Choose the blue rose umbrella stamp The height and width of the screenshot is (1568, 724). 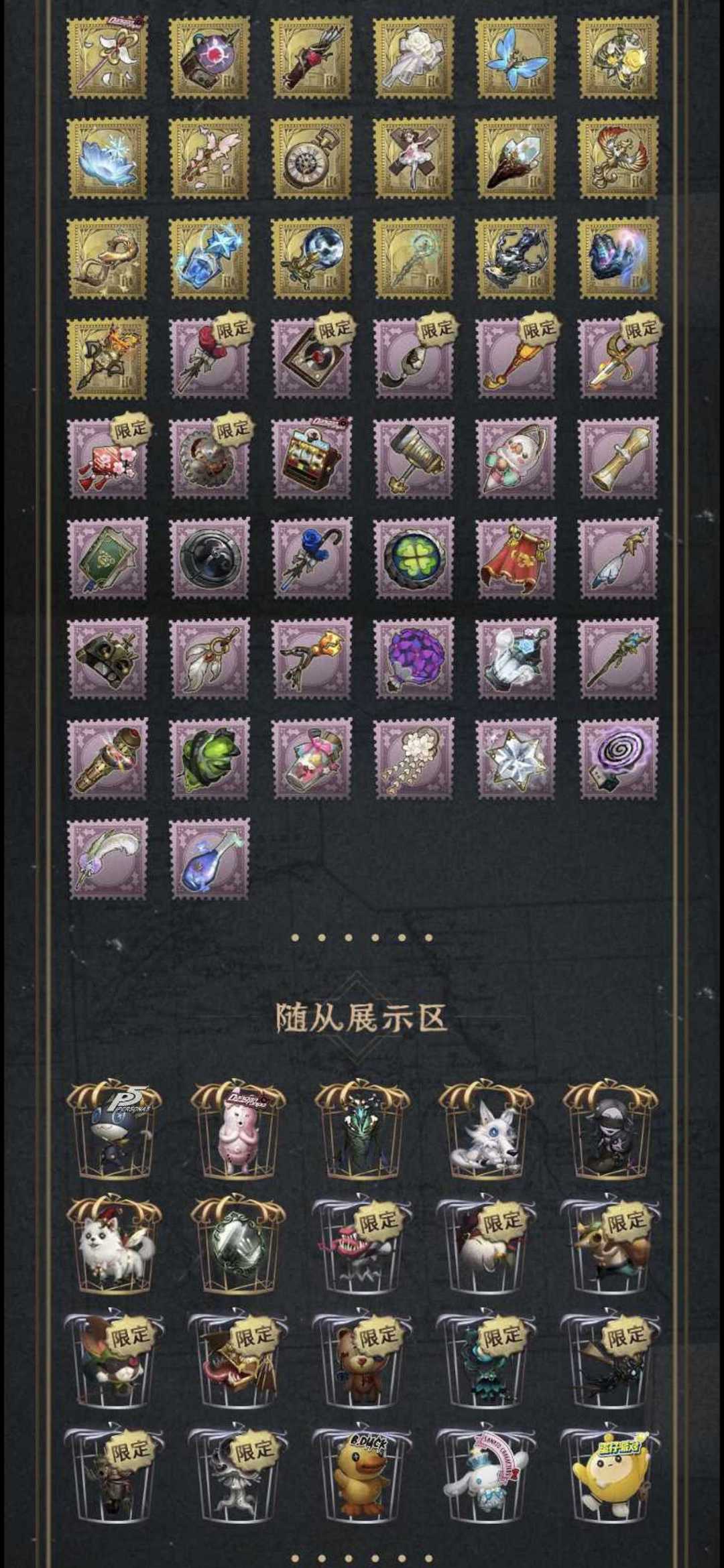click(312, 558)
